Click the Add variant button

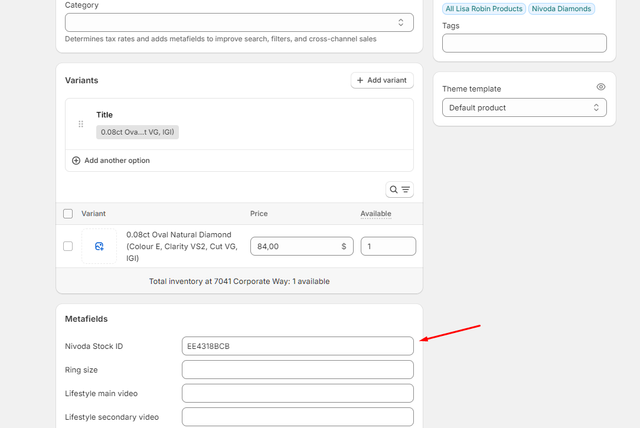[x=382, y=80]
